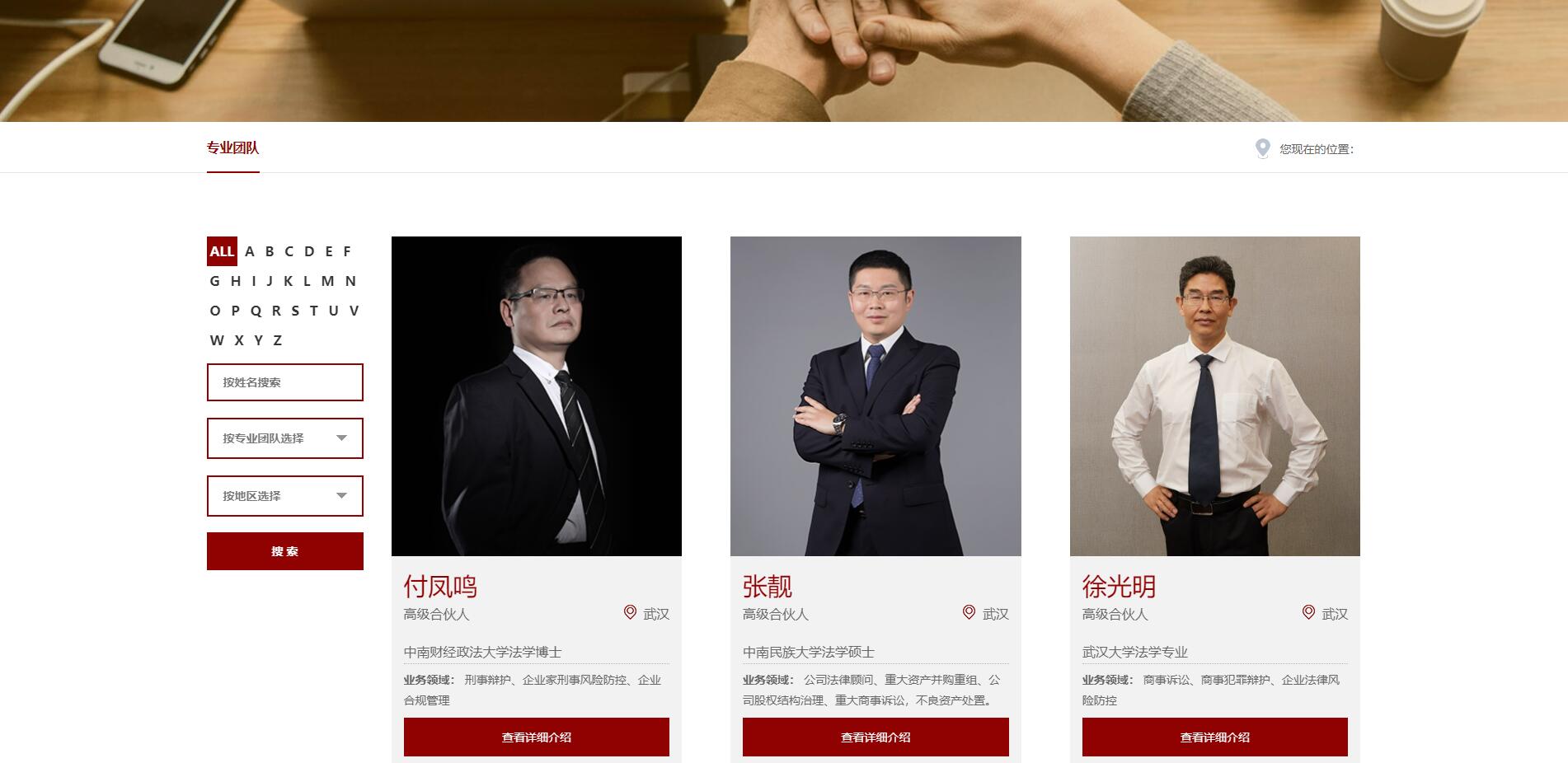Click the 武汉 location pin on 张靓's card

(x=969, y=612)
